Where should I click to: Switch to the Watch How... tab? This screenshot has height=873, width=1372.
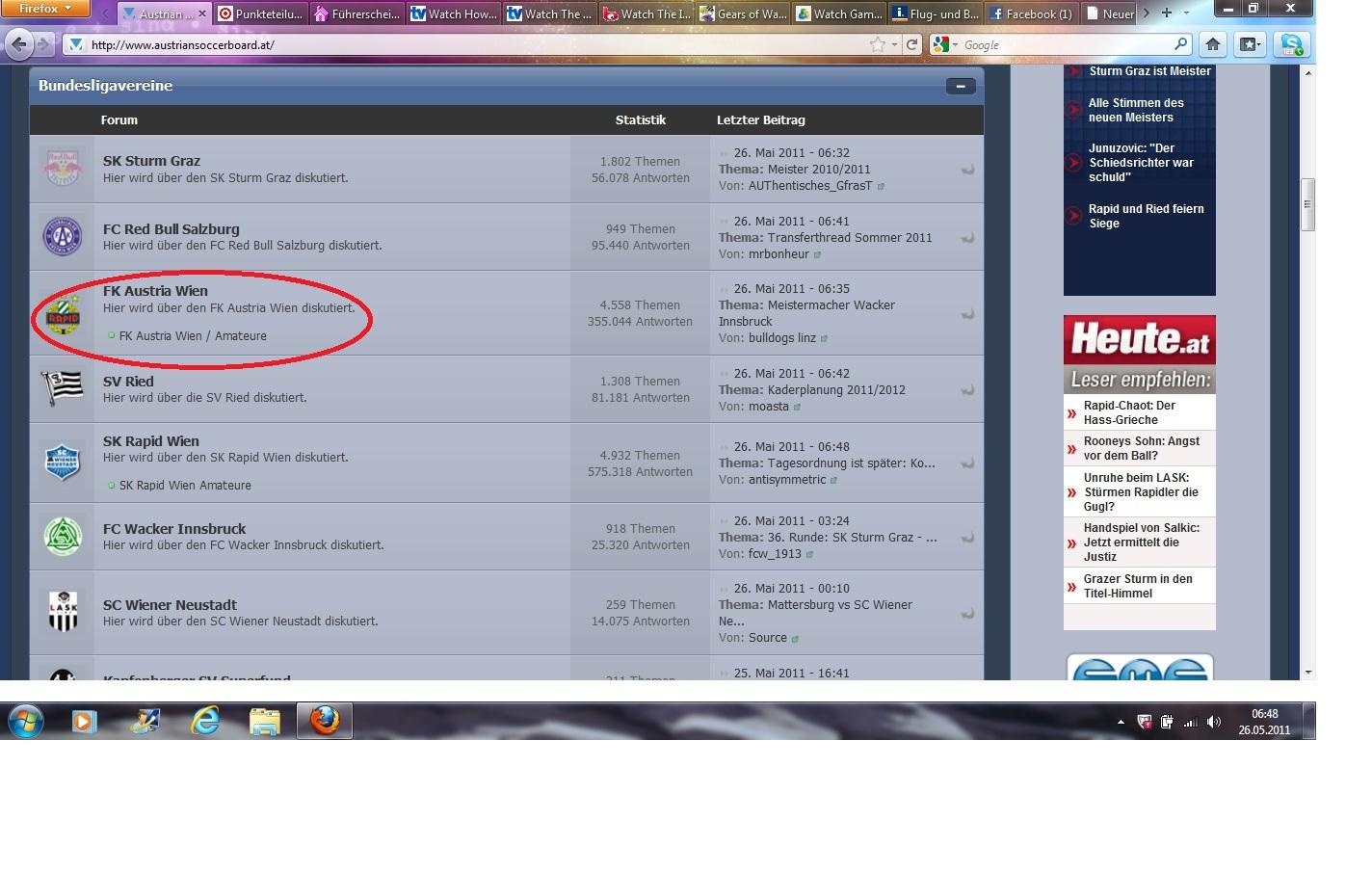(453, 13)
